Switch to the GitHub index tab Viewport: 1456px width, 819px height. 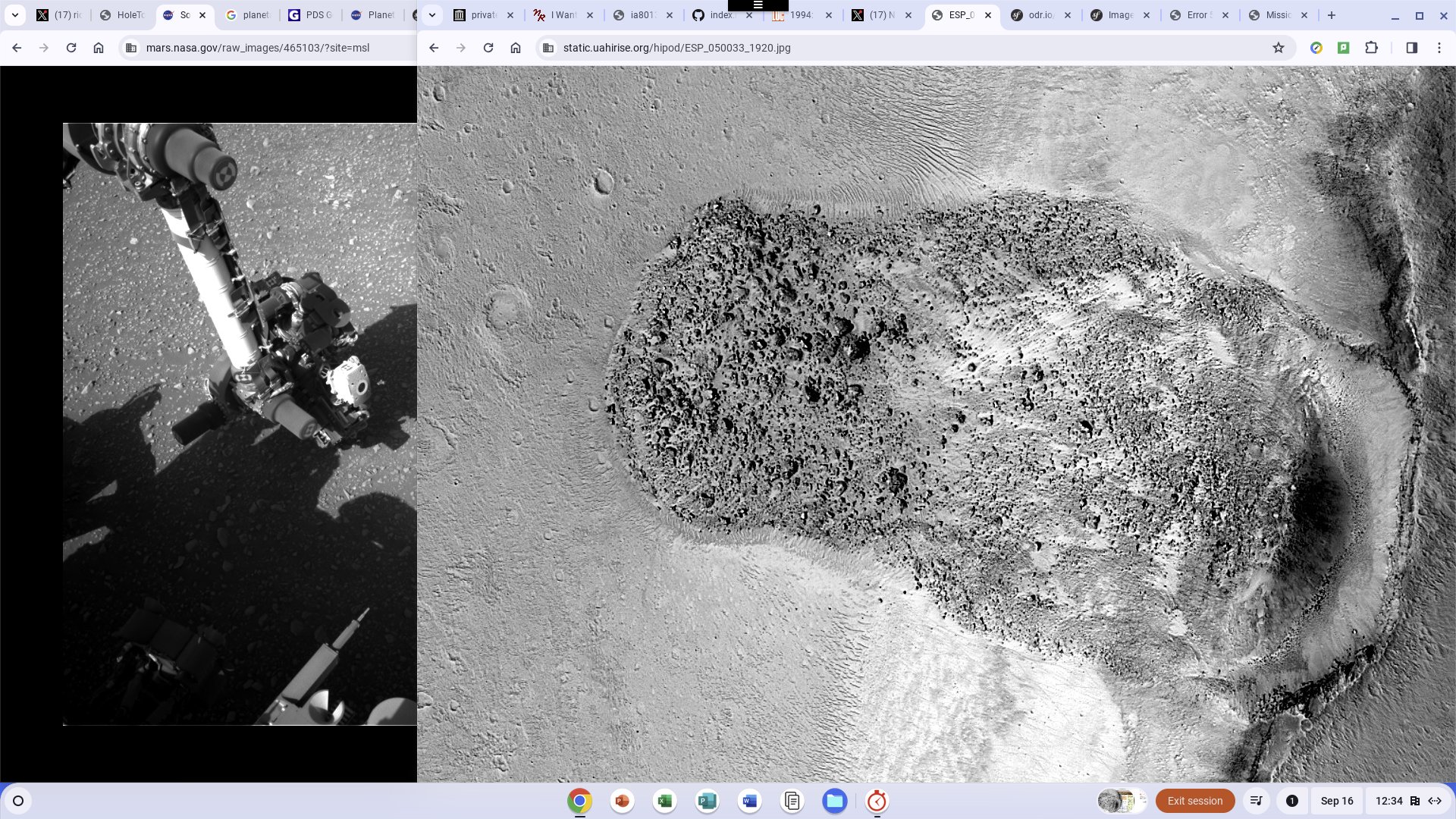coord(722,15)
